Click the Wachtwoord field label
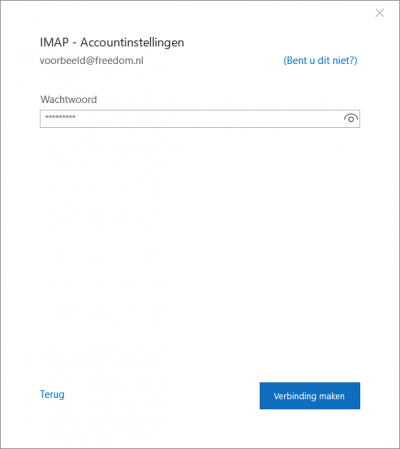400x449 pixels. [x=69, y=99]
